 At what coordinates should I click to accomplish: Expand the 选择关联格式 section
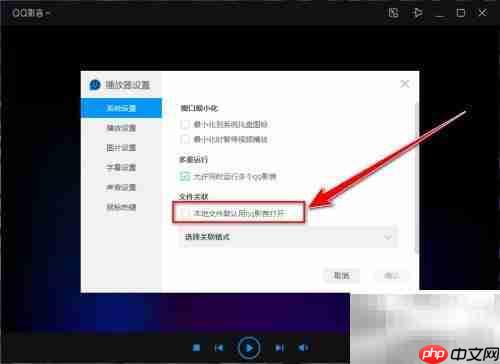pyautogui.click(x=288, y=237)
